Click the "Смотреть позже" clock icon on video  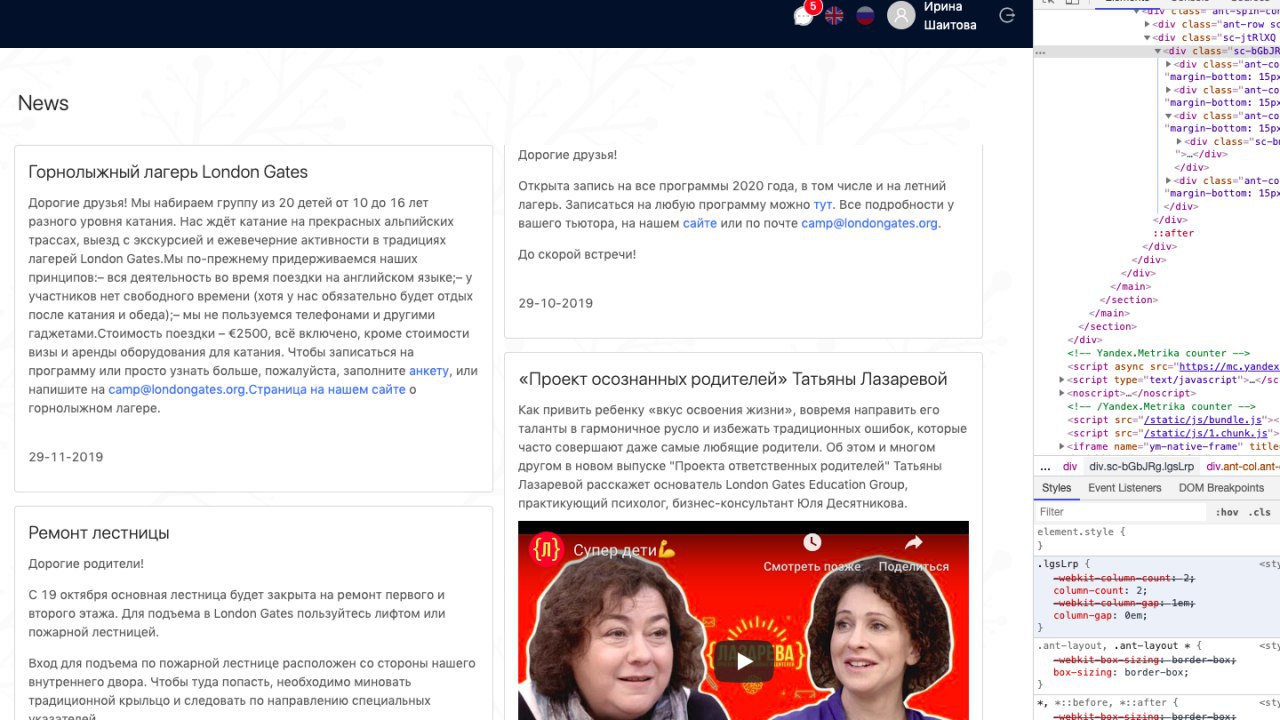coord(812,542)
